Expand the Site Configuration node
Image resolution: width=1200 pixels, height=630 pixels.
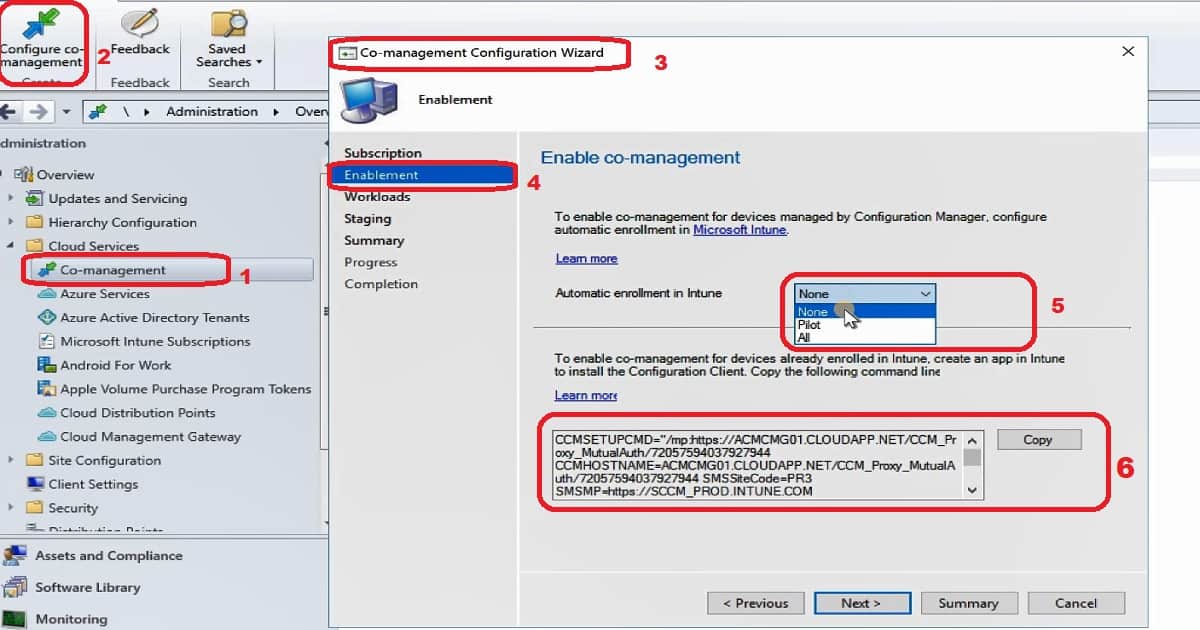pyautogui.click(x=11, y=460)
